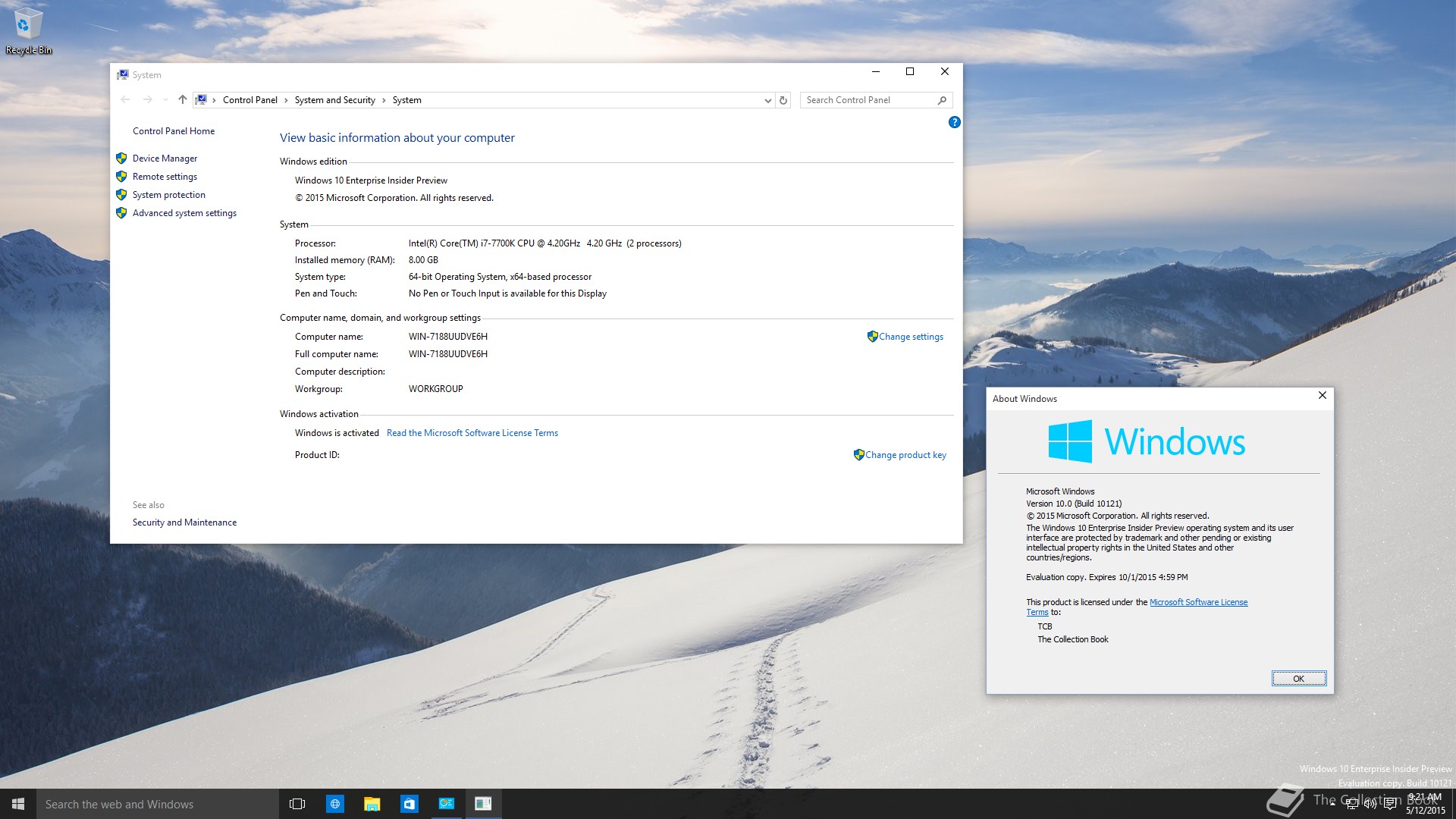
Task: Click Windows 10 Enterprise Insider Preview edition text
Action: 371,180
